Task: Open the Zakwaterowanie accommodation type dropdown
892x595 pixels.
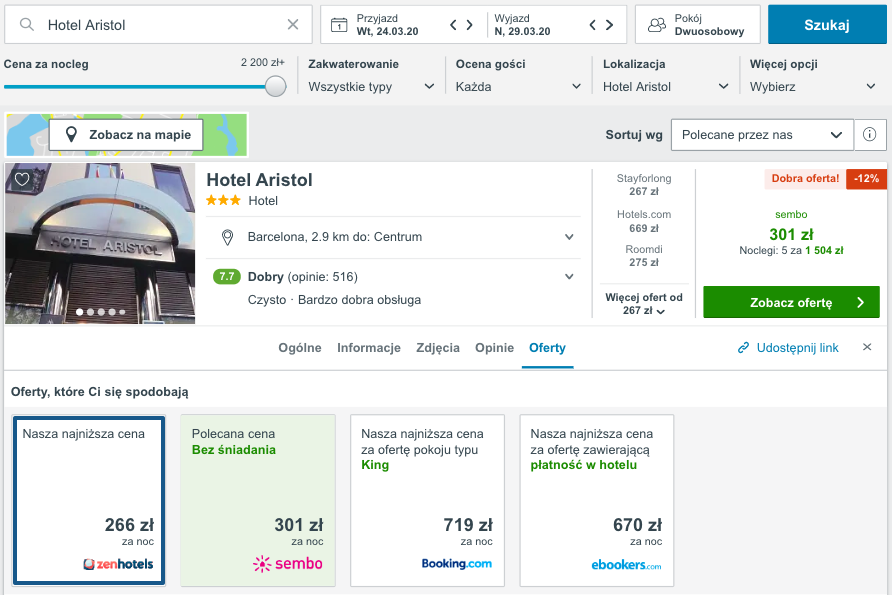Action: [371, 86]
